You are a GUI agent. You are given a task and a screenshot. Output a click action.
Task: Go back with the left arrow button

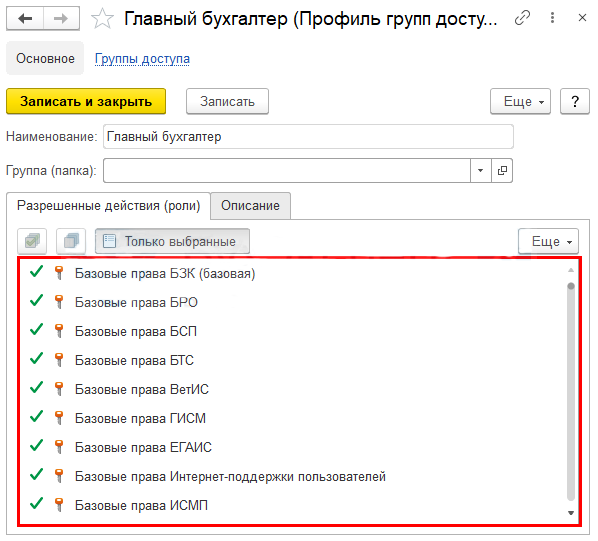coord(25,18)
